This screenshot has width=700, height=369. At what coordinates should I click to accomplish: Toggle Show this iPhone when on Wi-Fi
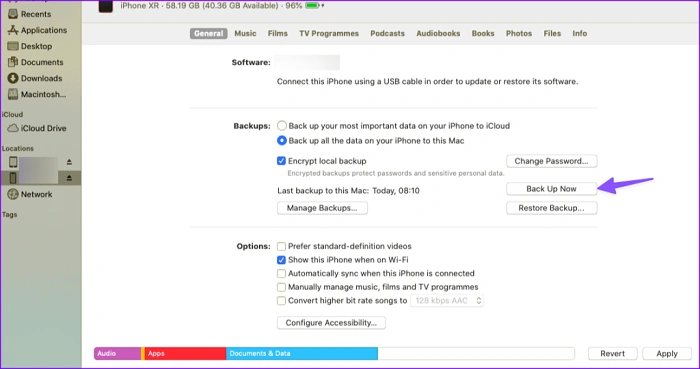pos(281,260)
